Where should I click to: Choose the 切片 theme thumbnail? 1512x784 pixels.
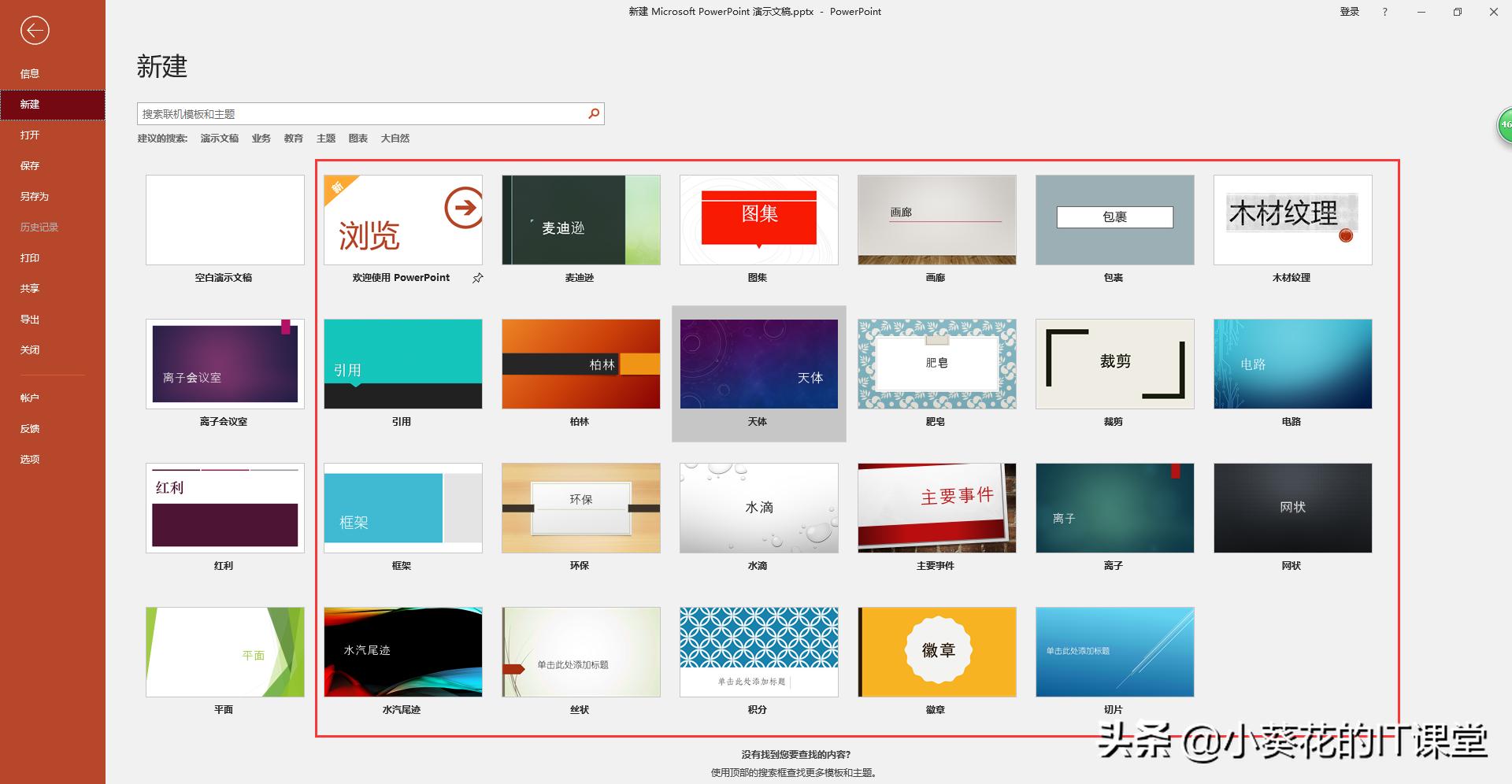click(x=1115, y=652)
